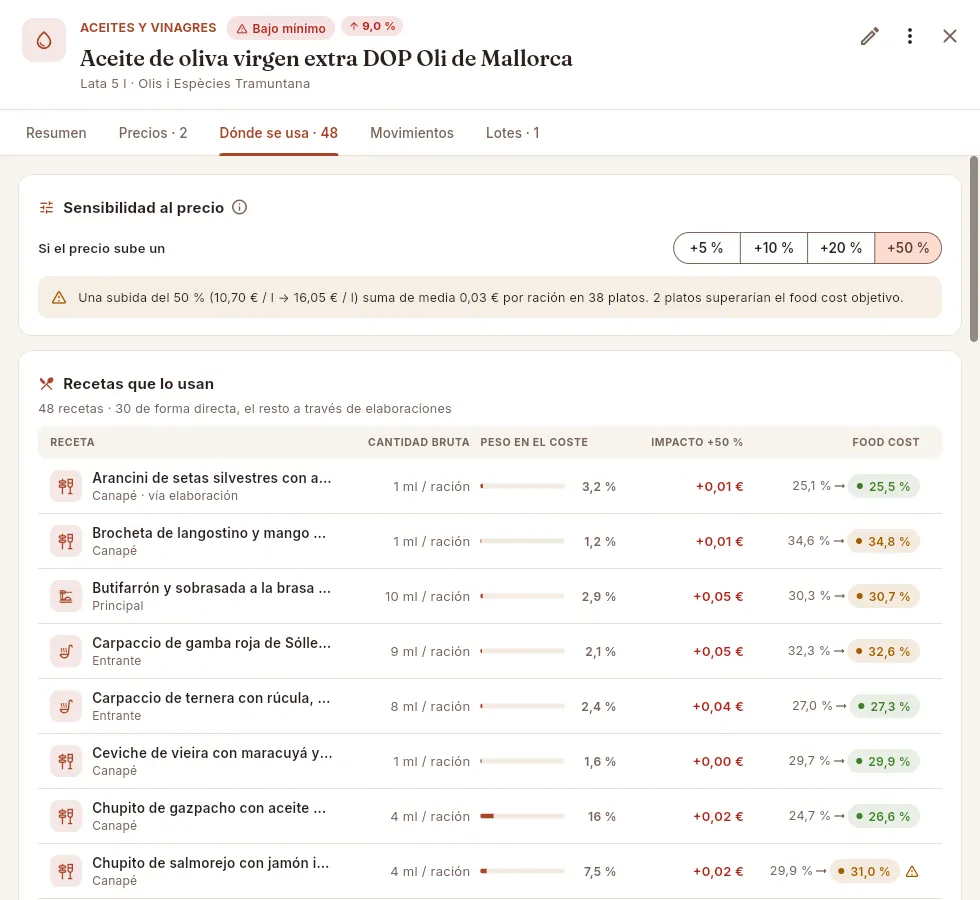Click the warning triangle in the price alert banner

click(x=59, y=298)
